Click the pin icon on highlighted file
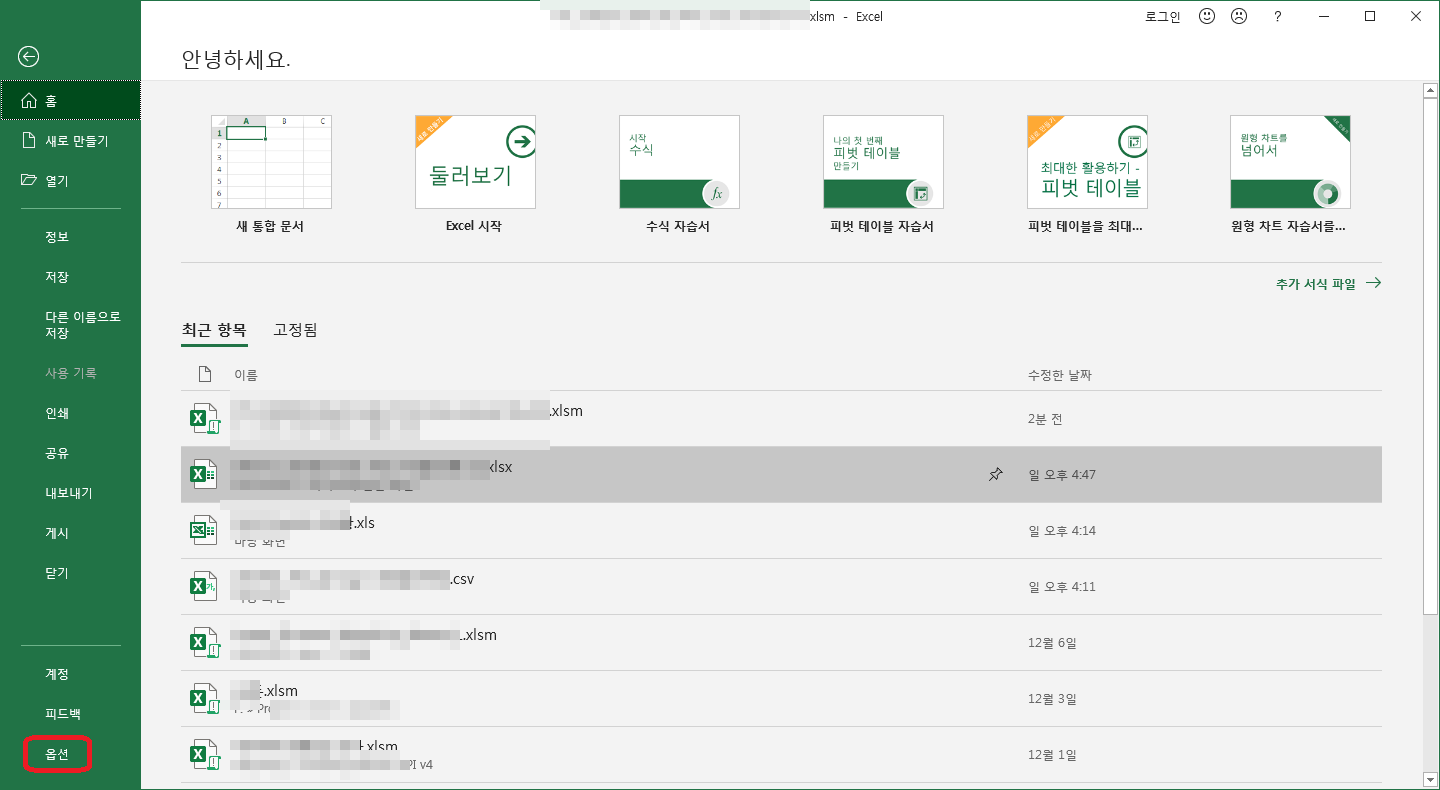The height and width of the screenshot is (790, 1440). tap(995, 475)
